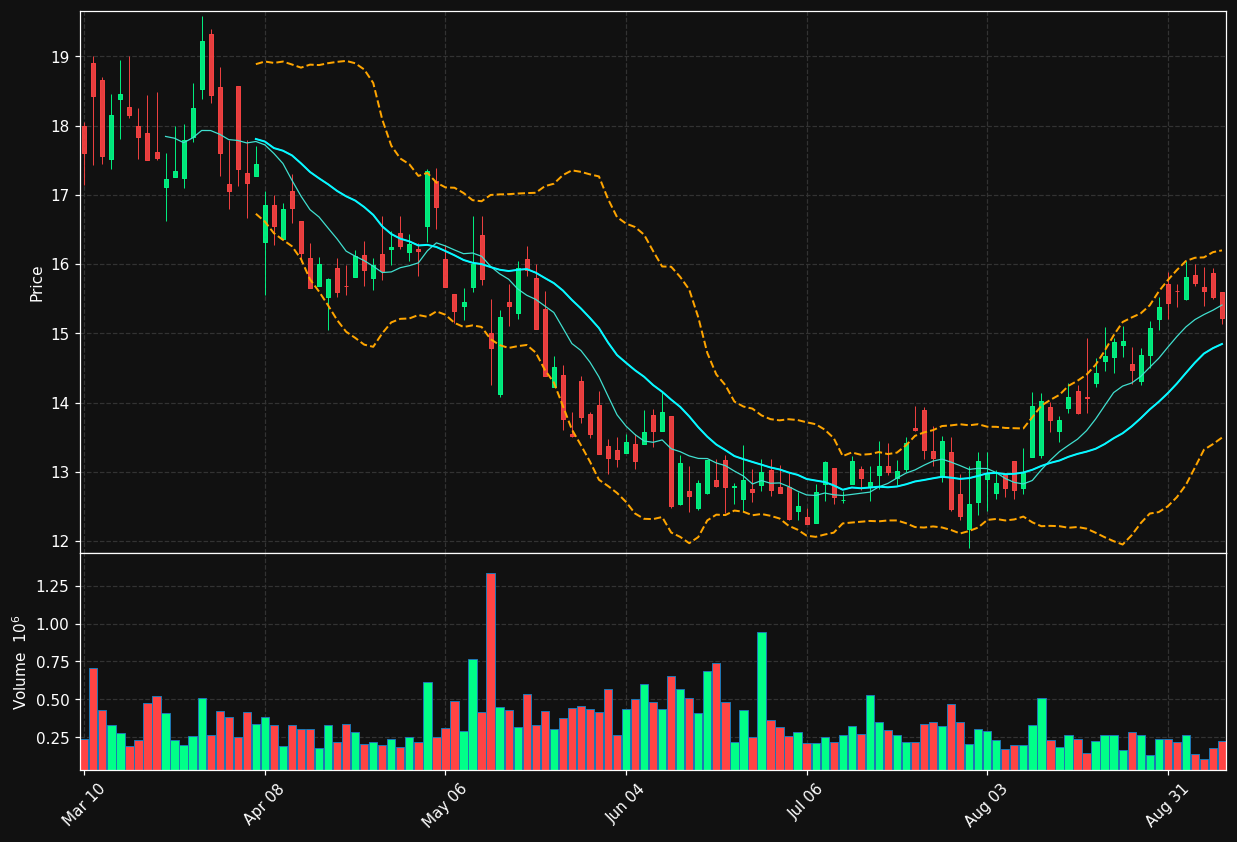This screenshot has height=842, width=1237.
Task: Click the 0.25 volume axis label
Action: (55, 738)
